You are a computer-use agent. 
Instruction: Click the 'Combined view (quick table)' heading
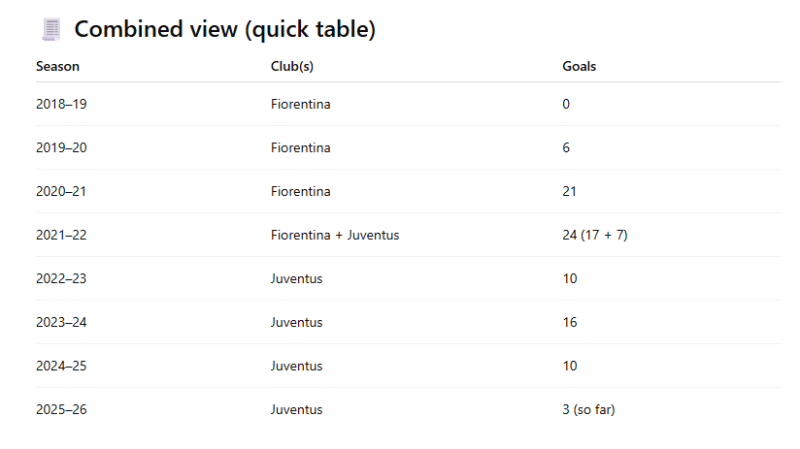tap(225, 29)
